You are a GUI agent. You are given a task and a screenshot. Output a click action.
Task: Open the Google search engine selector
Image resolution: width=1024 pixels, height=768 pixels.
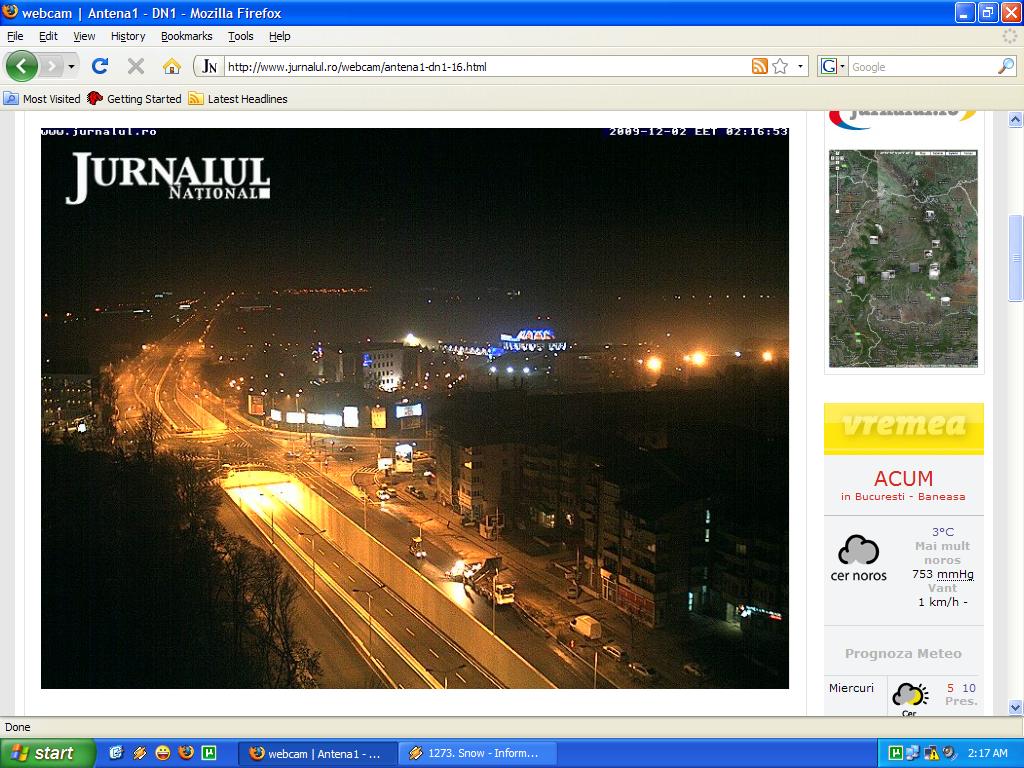pos(833,66)
